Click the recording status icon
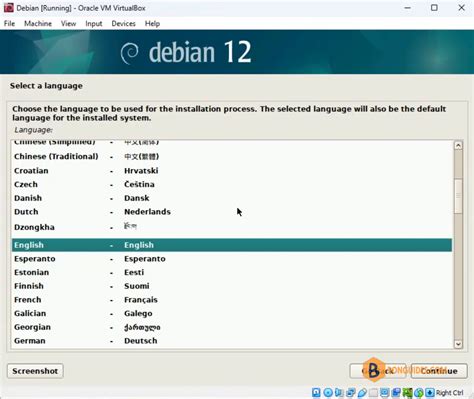Viewport: 474px width, 399px height. click(396, 393)
